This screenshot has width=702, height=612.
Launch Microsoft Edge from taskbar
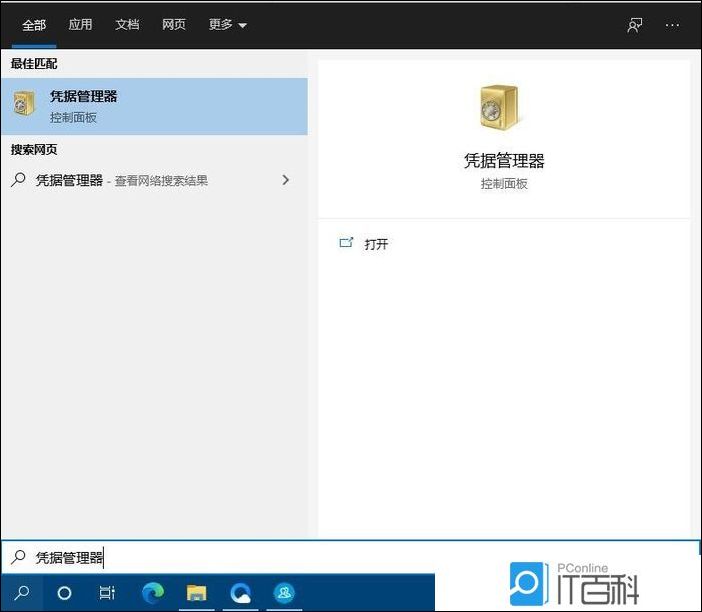coord(153,593)
